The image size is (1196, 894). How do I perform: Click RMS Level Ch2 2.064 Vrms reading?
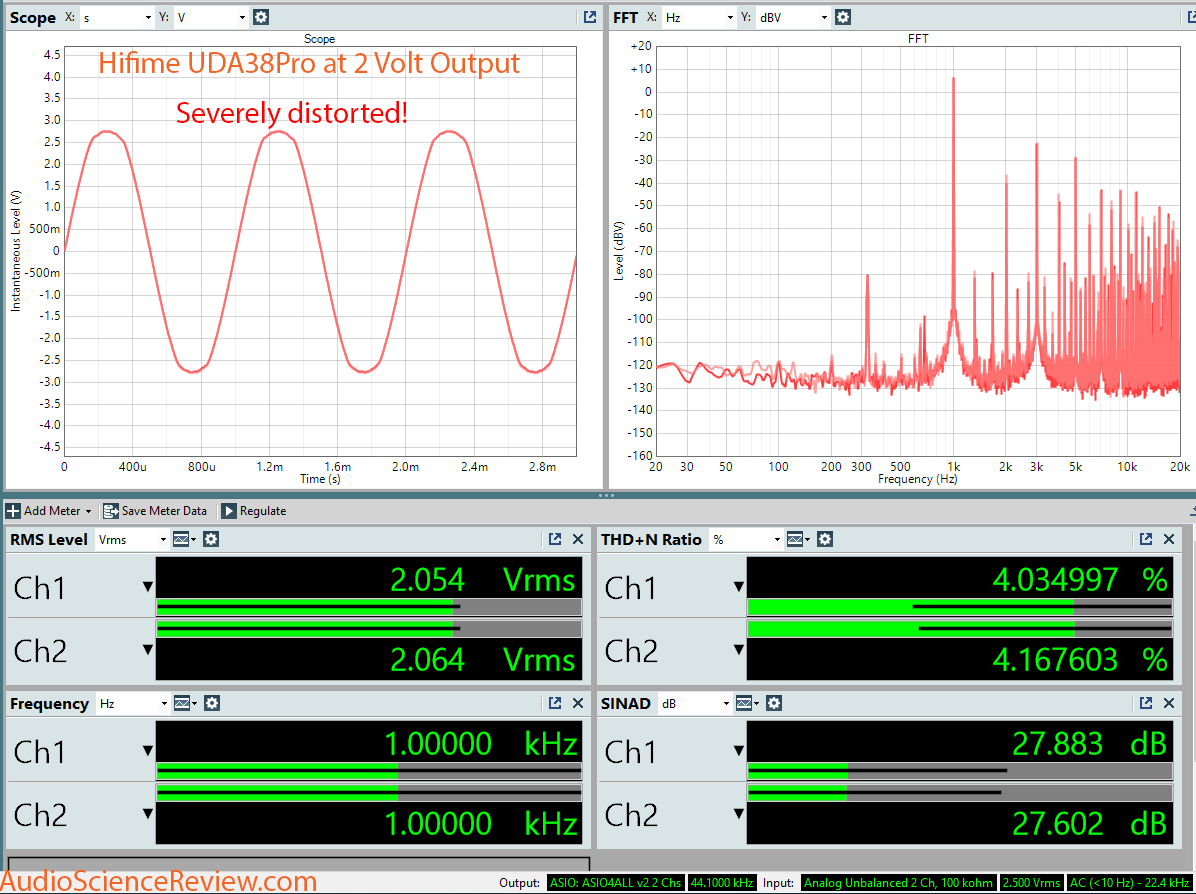482,659
